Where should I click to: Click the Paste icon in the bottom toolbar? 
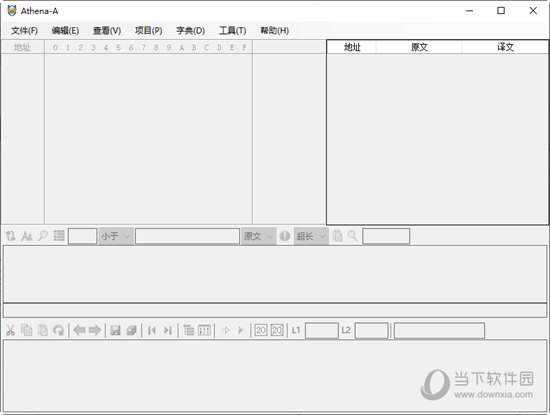43,330
